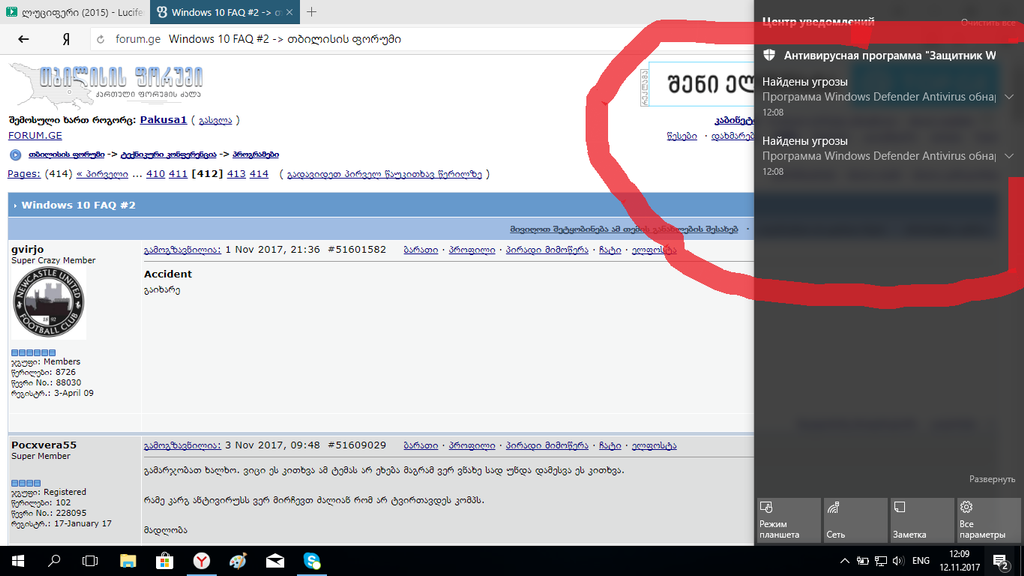Open taskbar search magnifier
Viewport: 1024px width, 576px height.
pos(55,561)
